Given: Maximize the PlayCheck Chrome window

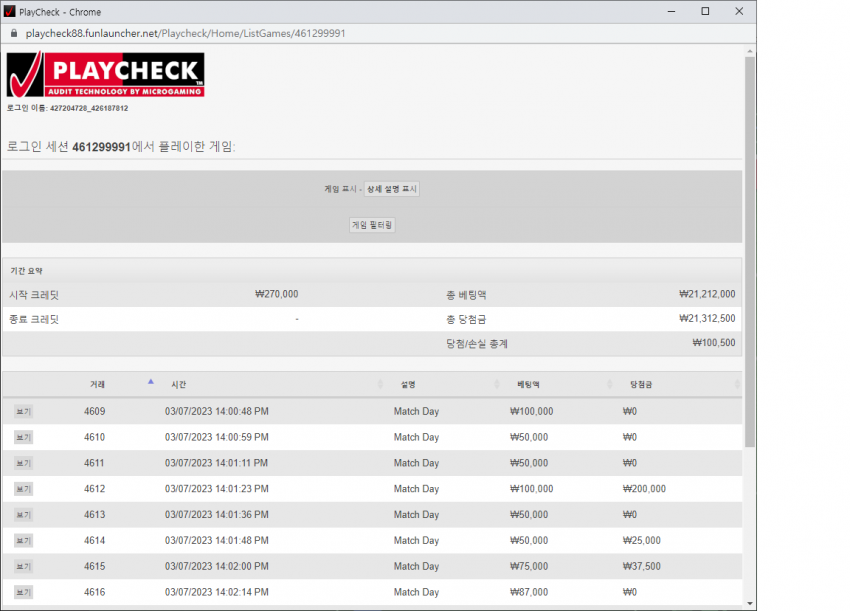Looking at the screenshot, I should click(705, 11).
